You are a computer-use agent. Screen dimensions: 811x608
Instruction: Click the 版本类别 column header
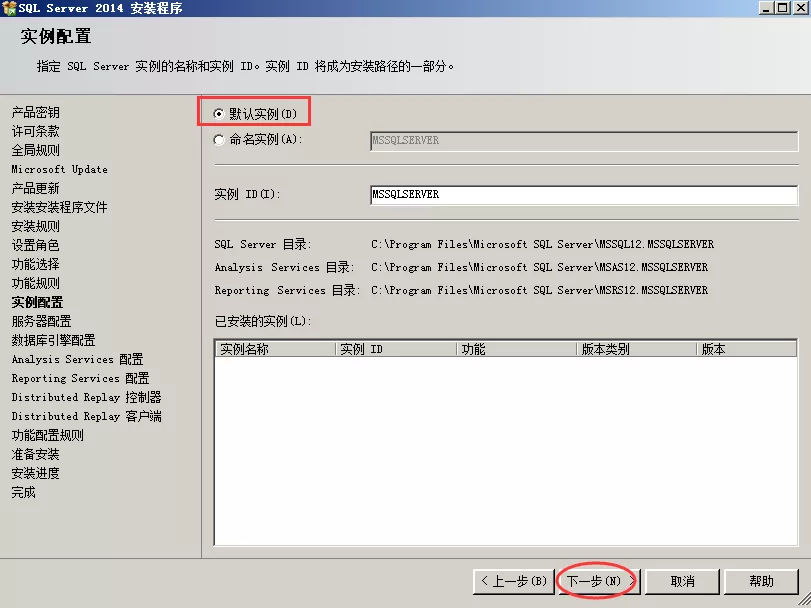(x=636, y=349)
